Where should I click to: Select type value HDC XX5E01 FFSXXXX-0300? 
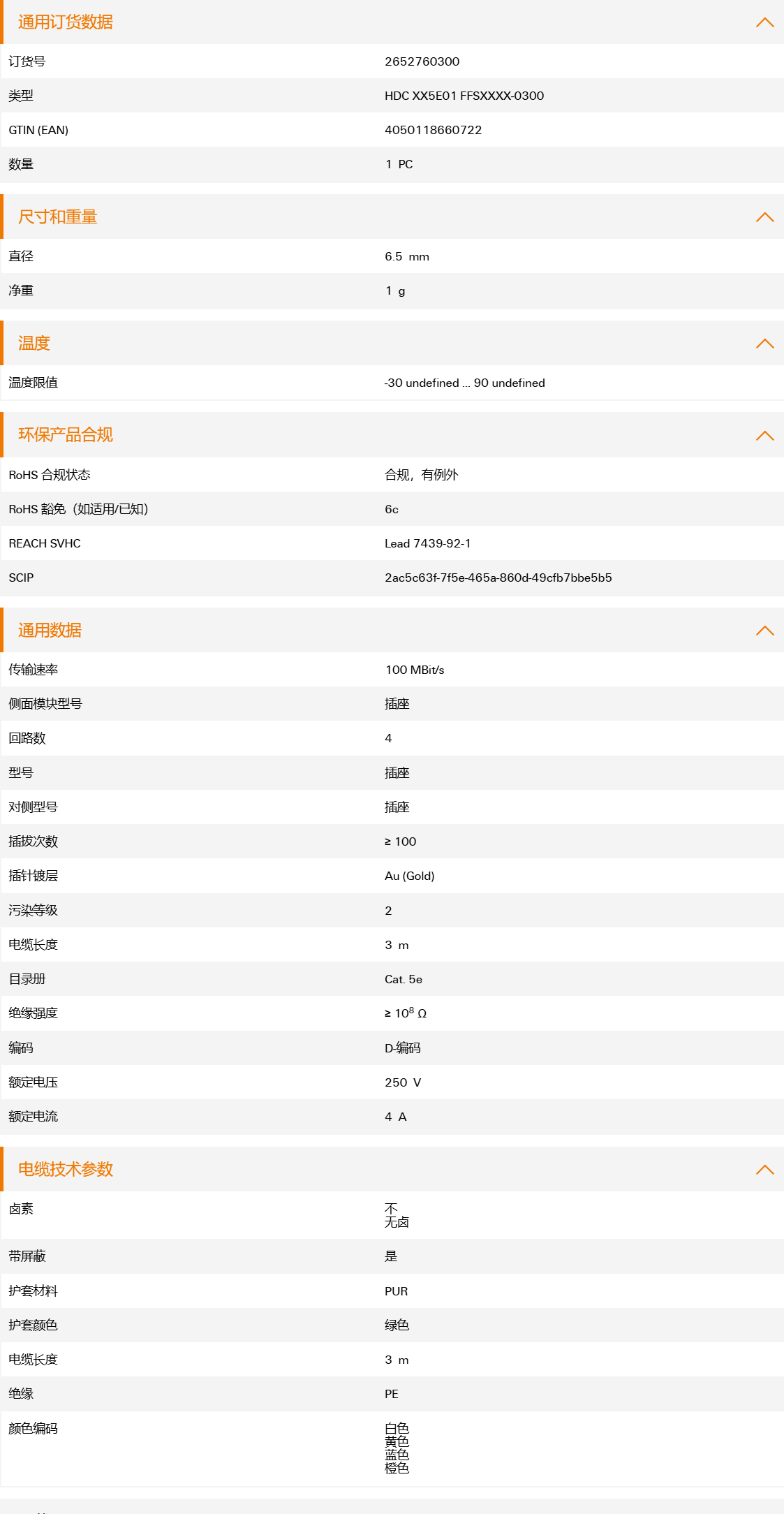[464, 96]
